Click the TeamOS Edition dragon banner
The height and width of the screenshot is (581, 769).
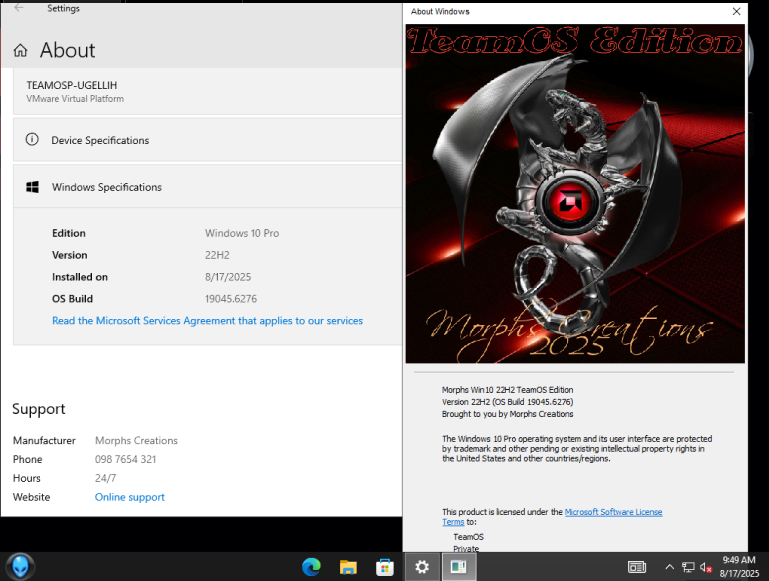575,194
